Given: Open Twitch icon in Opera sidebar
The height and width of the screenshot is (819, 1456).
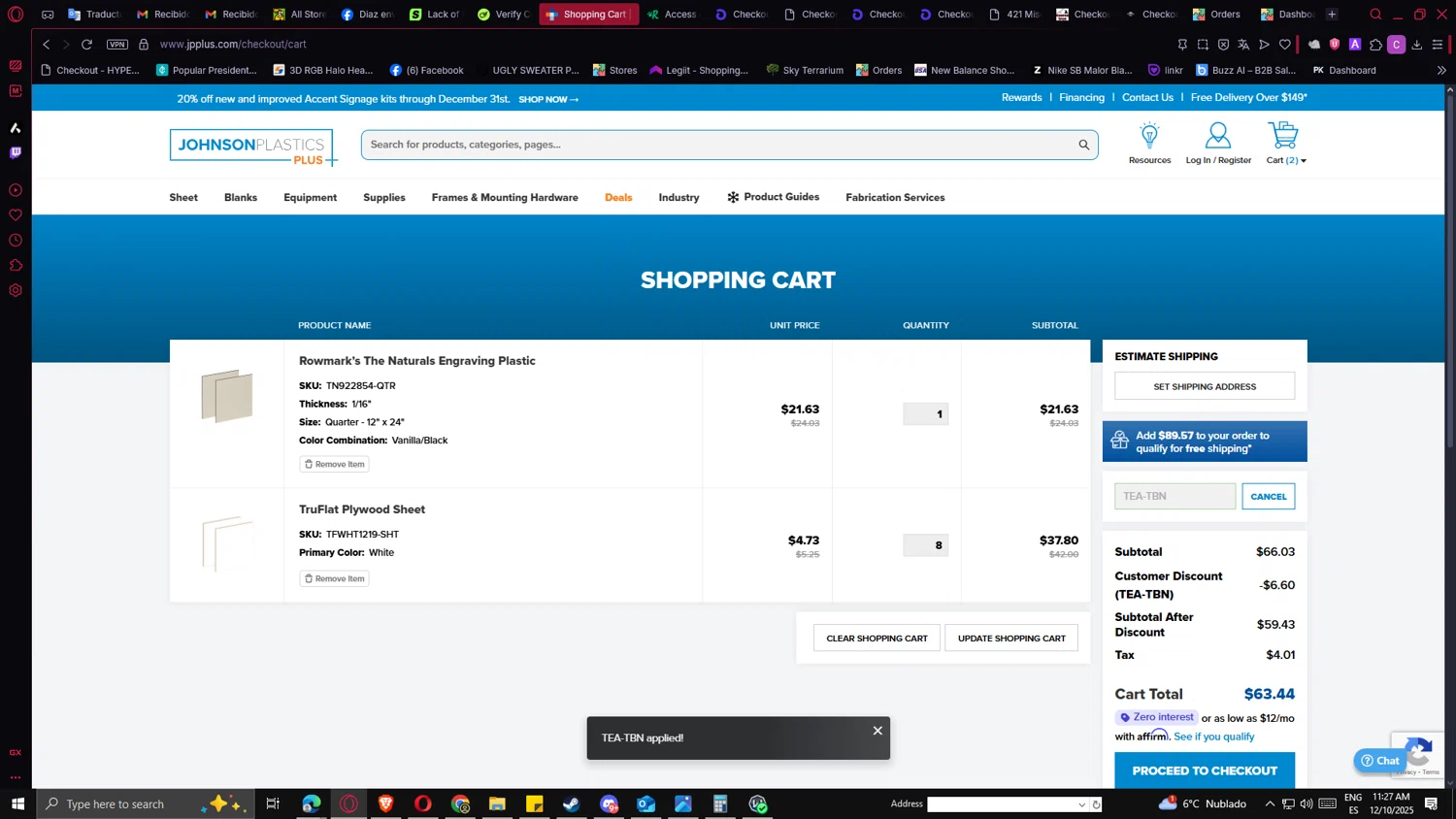Looking at the screenshot, I should pyautogui.click(x=16, y=152).
